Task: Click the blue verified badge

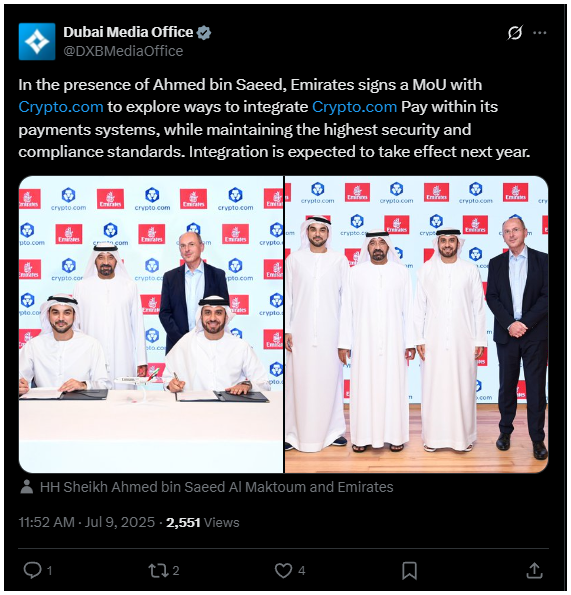Action: 204,33
